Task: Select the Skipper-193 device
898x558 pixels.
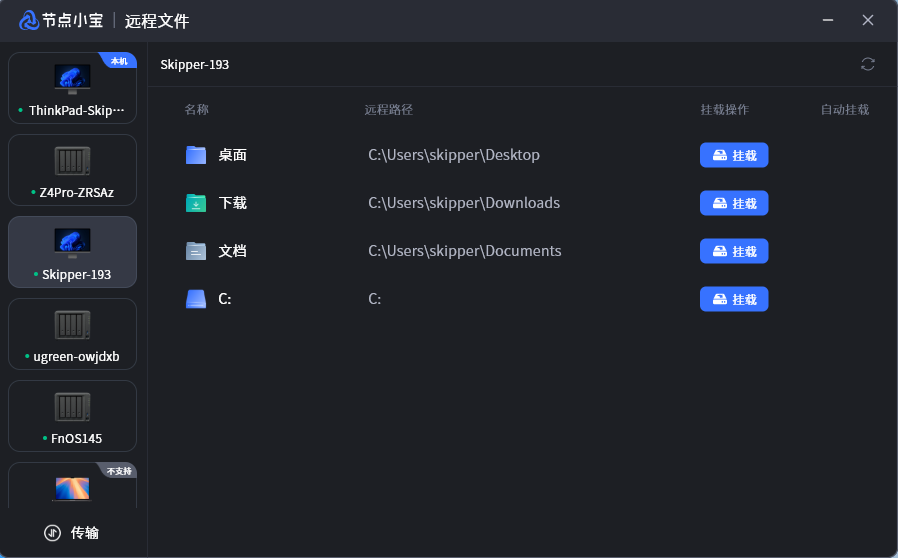Action: click(72, 252)
